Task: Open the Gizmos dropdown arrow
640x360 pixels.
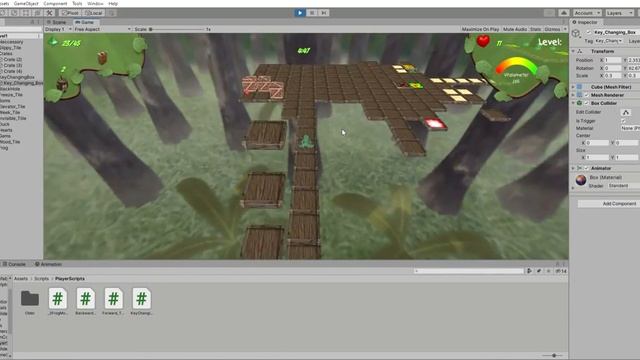Action: (565, 29)
